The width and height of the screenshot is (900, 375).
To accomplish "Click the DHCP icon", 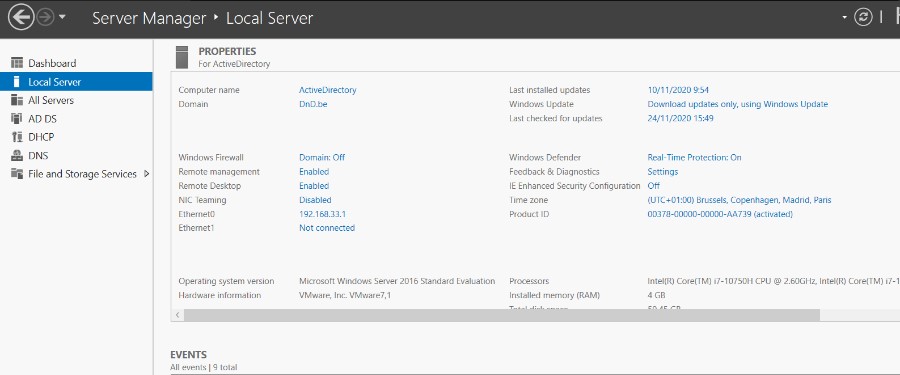I will pos(17,137).
